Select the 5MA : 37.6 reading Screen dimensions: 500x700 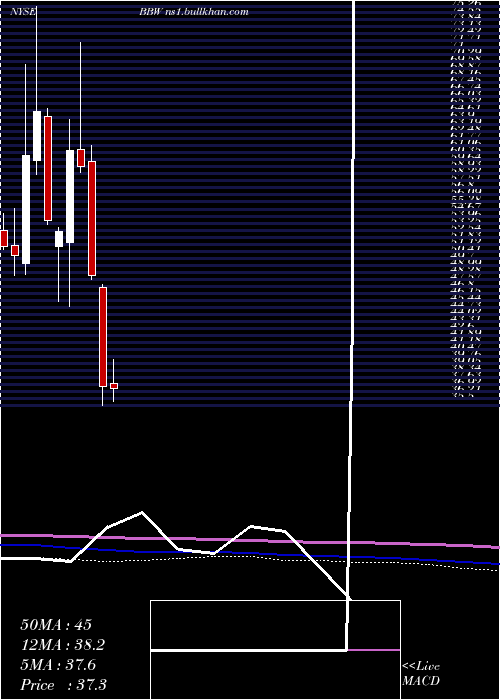(58, 665)
